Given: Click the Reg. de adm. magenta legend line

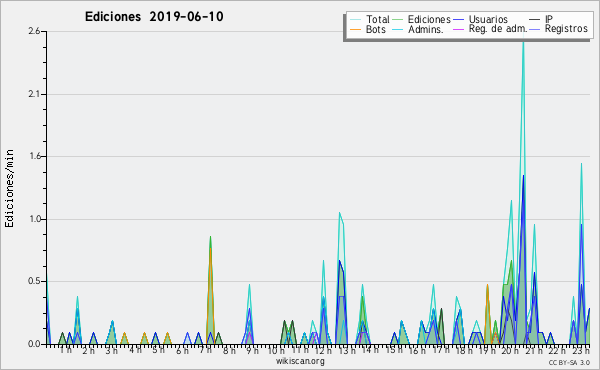Looking at the screenshot, I should (458, 29).
